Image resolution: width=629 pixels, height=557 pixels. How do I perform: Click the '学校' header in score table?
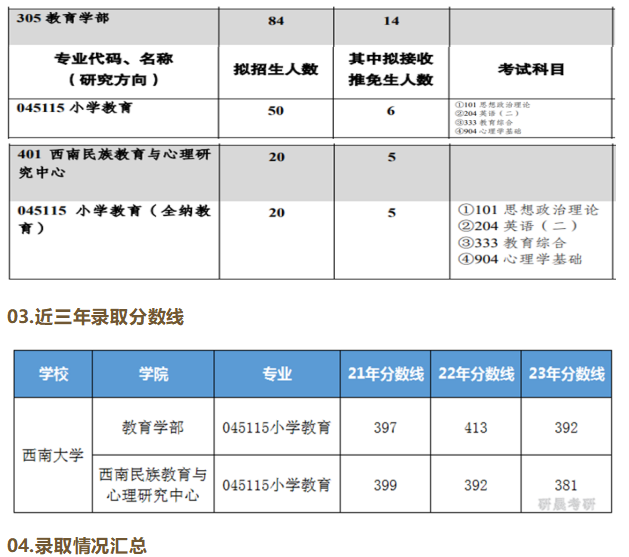(x=53, y=374)
